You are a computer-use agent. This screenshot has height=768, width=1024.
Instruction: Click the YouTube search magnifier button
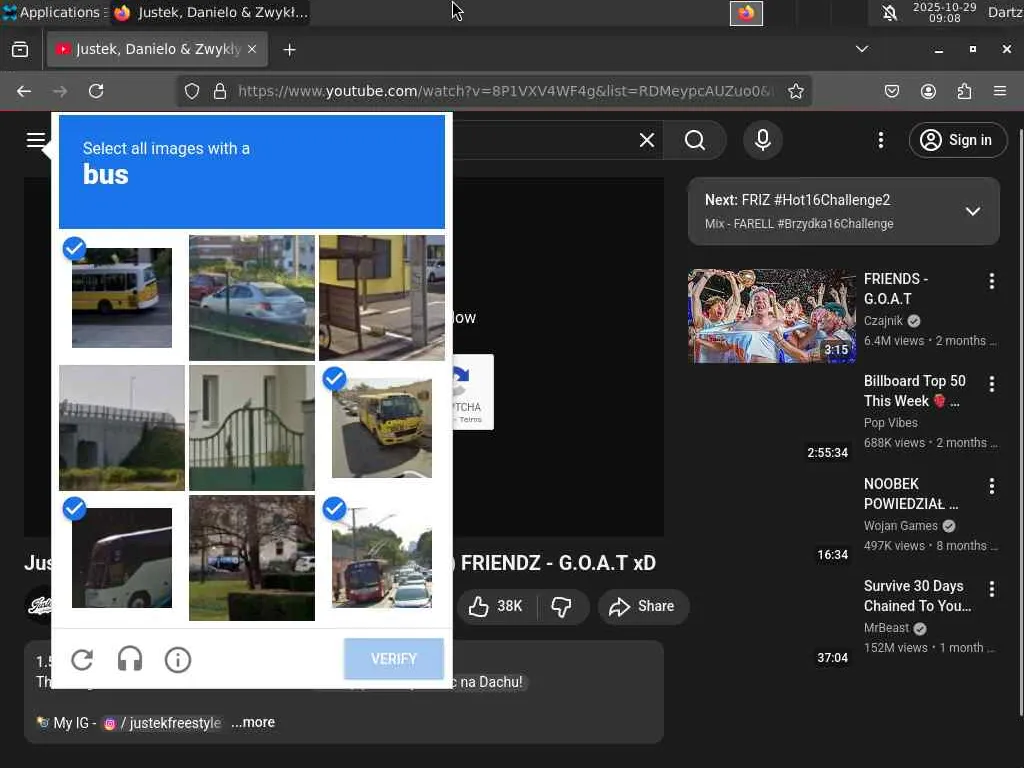(x=695, y=140)
